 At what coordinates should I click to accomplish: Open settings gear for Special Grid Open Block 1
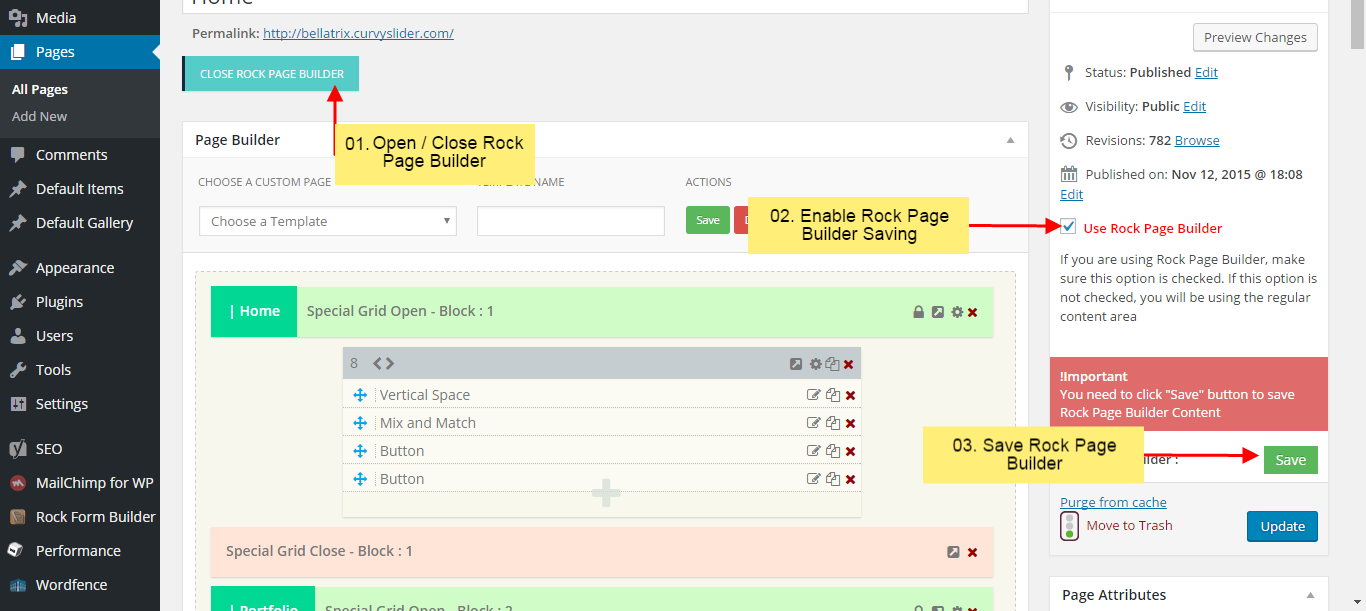pyautogui.click(x=957, y=312)
